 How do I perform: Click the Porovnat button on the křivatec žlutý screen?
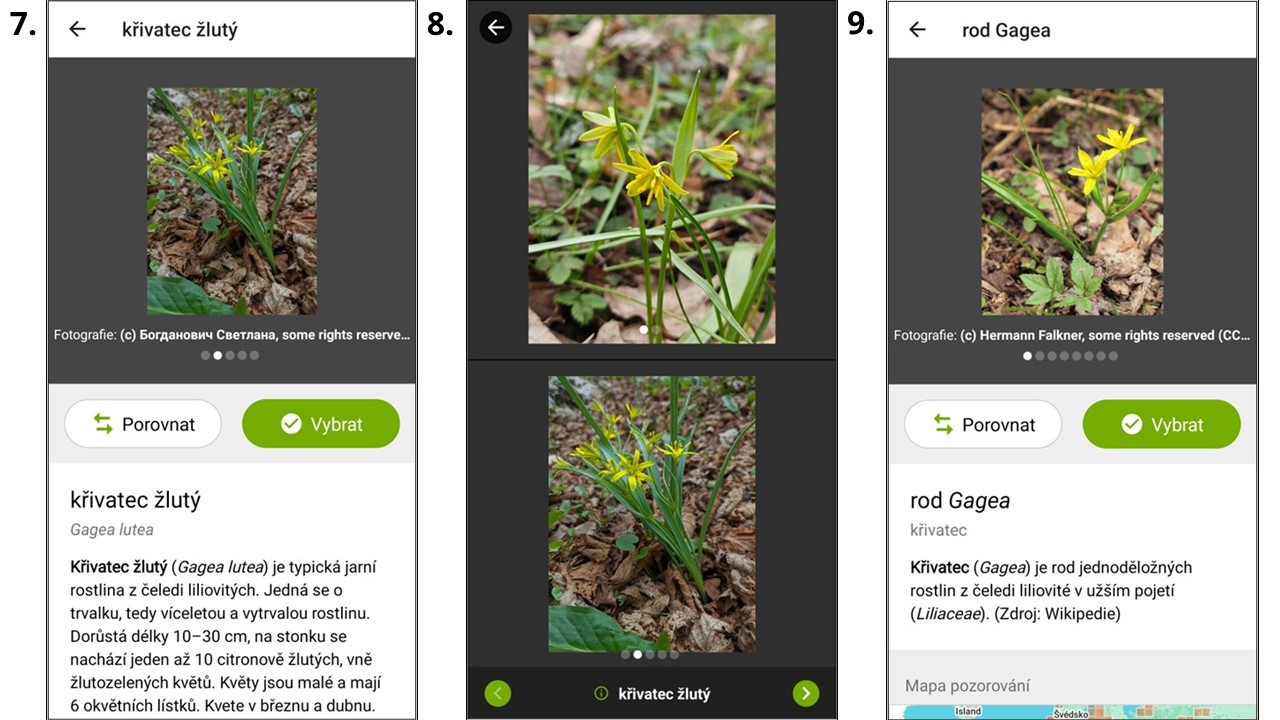pyautogui.click(x=143, y=424)
